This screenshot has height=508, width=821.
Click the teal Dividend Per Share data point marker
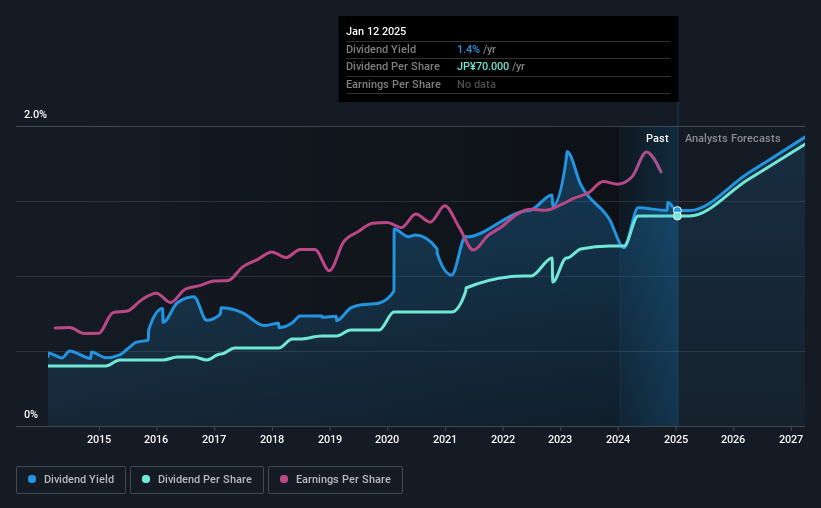tap(677, 216)
